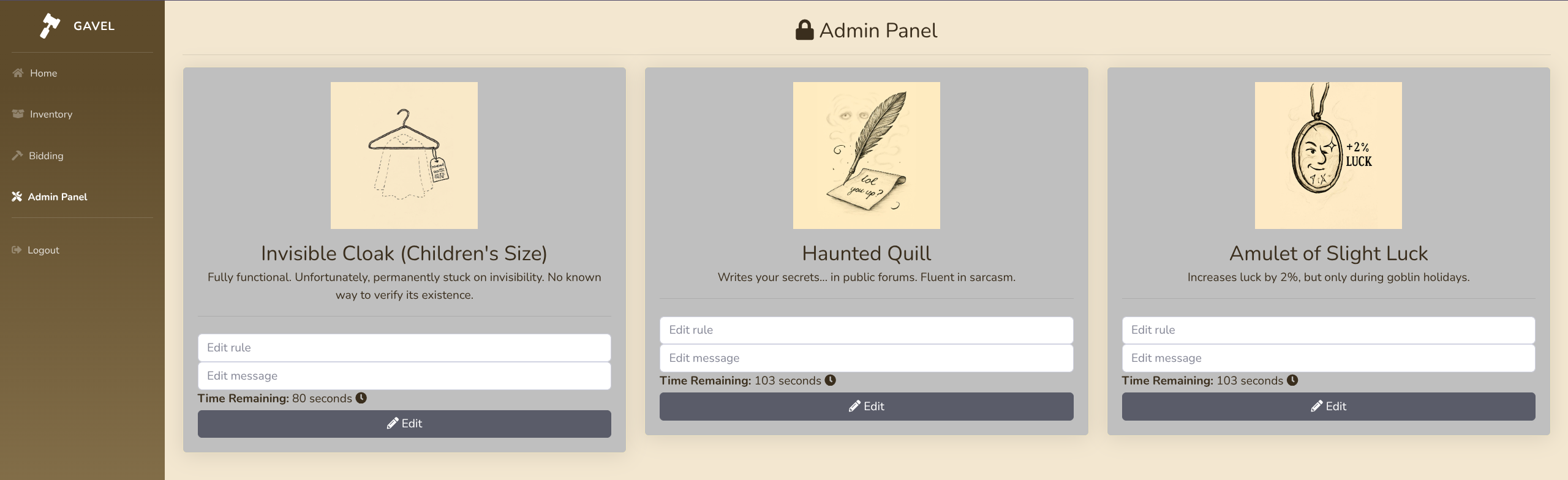
Task: Focus the Edit rule field for Amulet
Action: [1328, 330]
